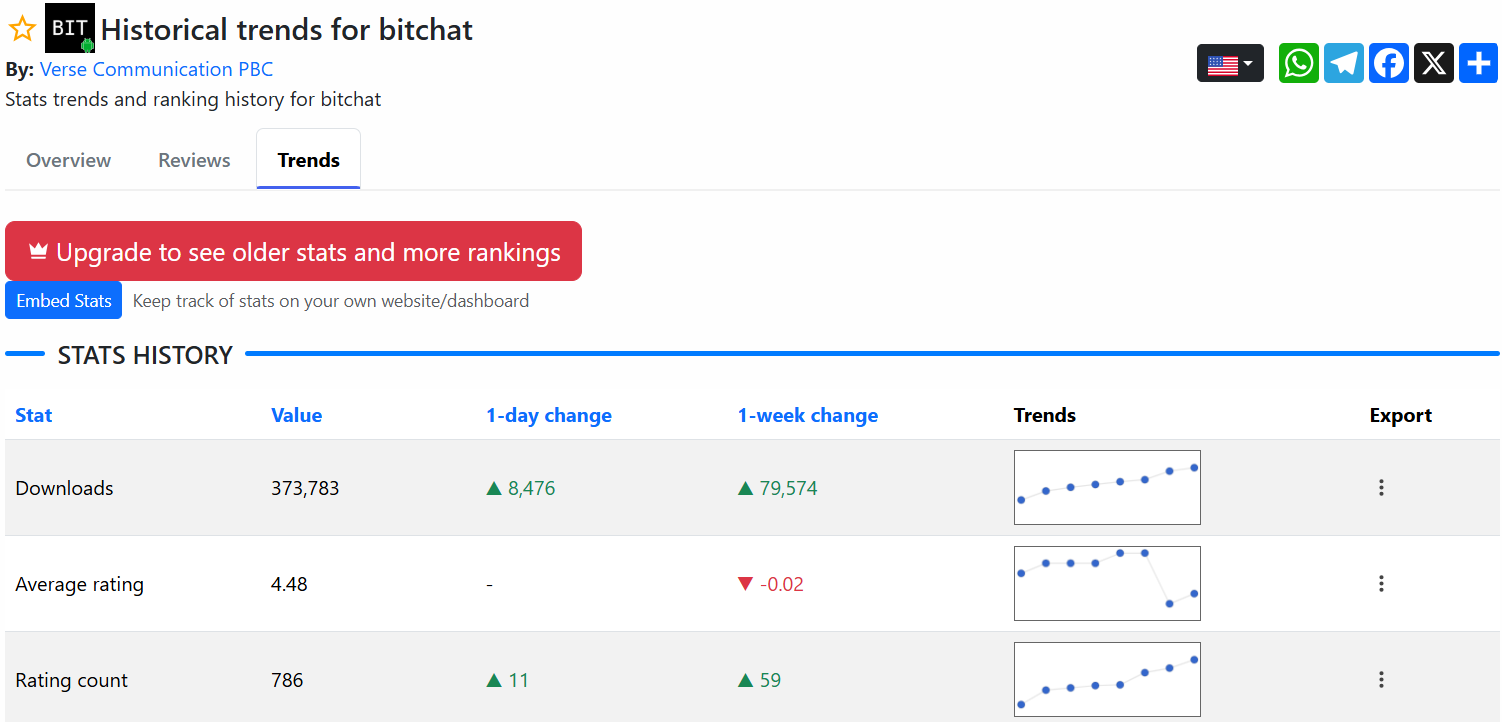Share page via Telegram icon
This screenshot has height=722, width=1502.
pos(1343,64)
